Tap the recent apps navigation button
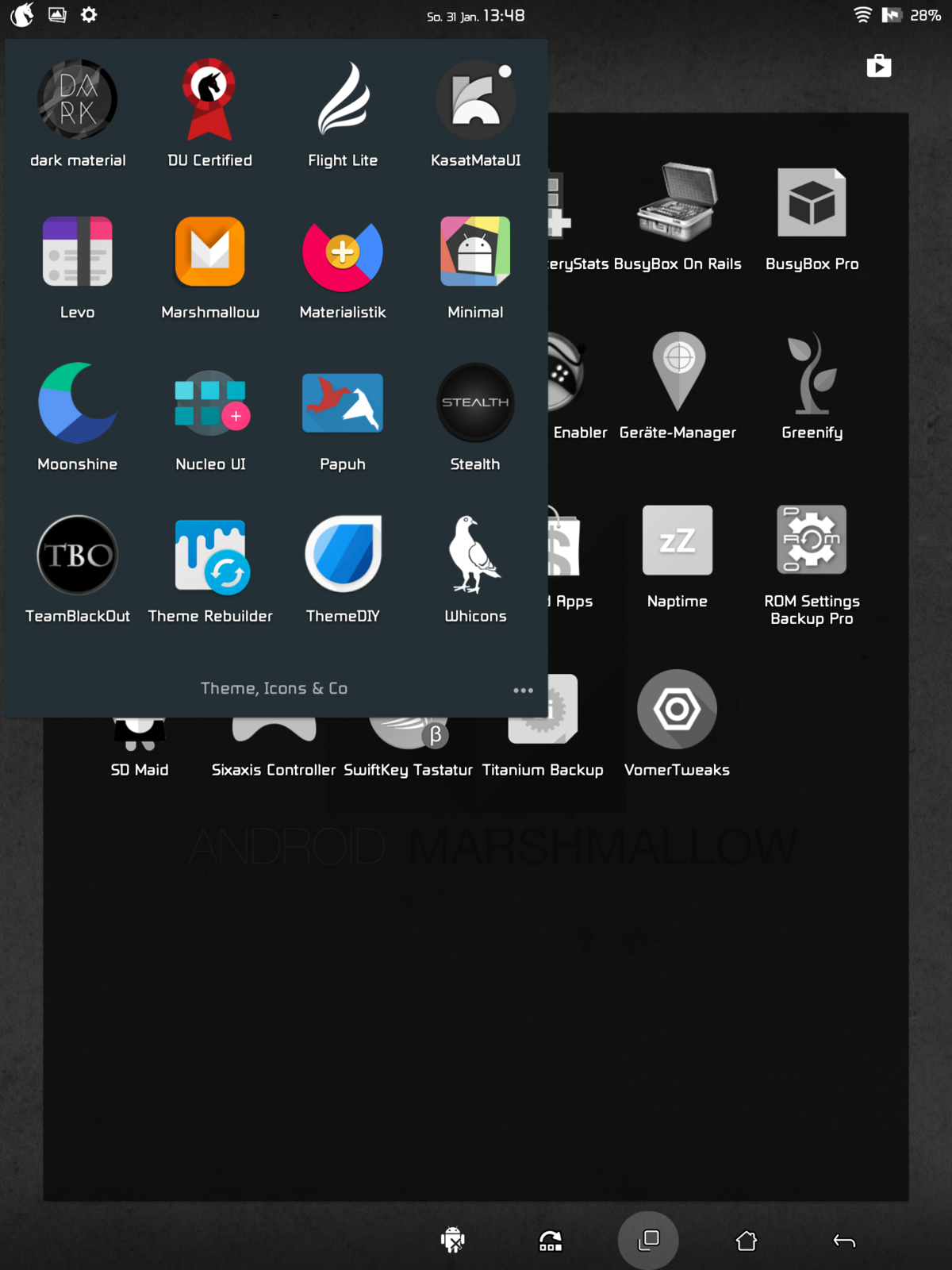This screenshot has height=1270, width=952. 648,1240
